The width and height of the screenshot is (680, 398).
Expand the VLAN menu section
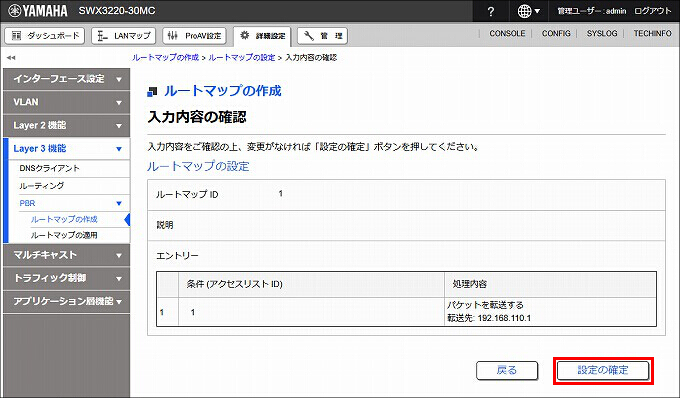pyautogui.click(x=66, y=102)
